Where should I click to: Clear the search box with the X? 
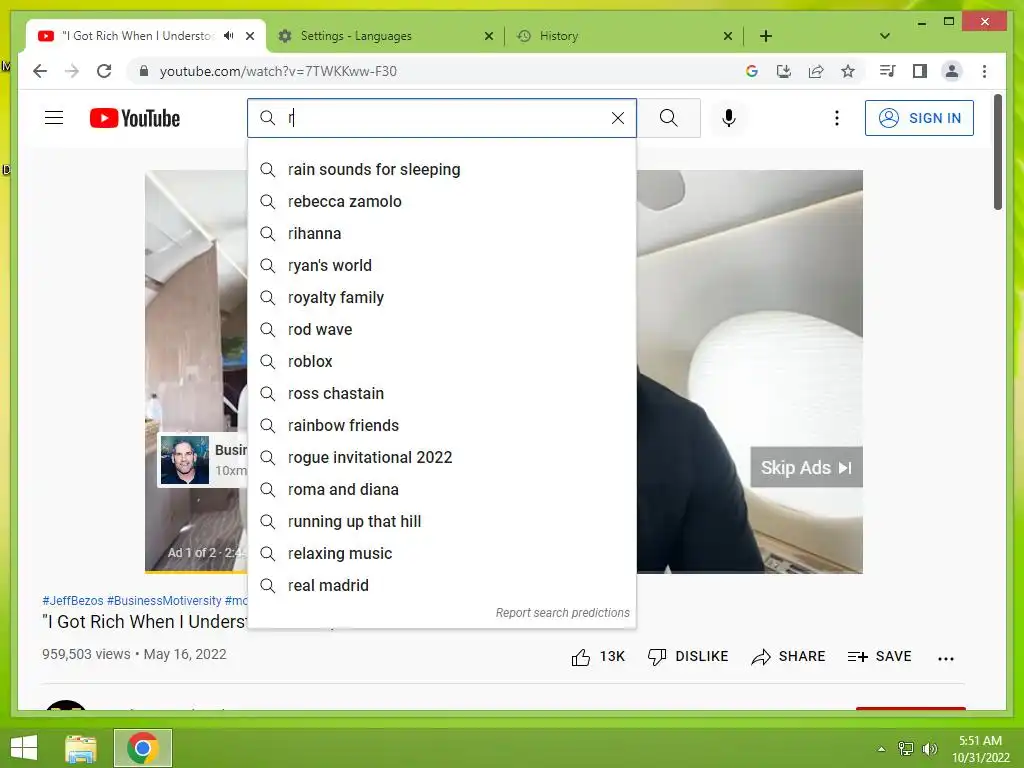617,118
